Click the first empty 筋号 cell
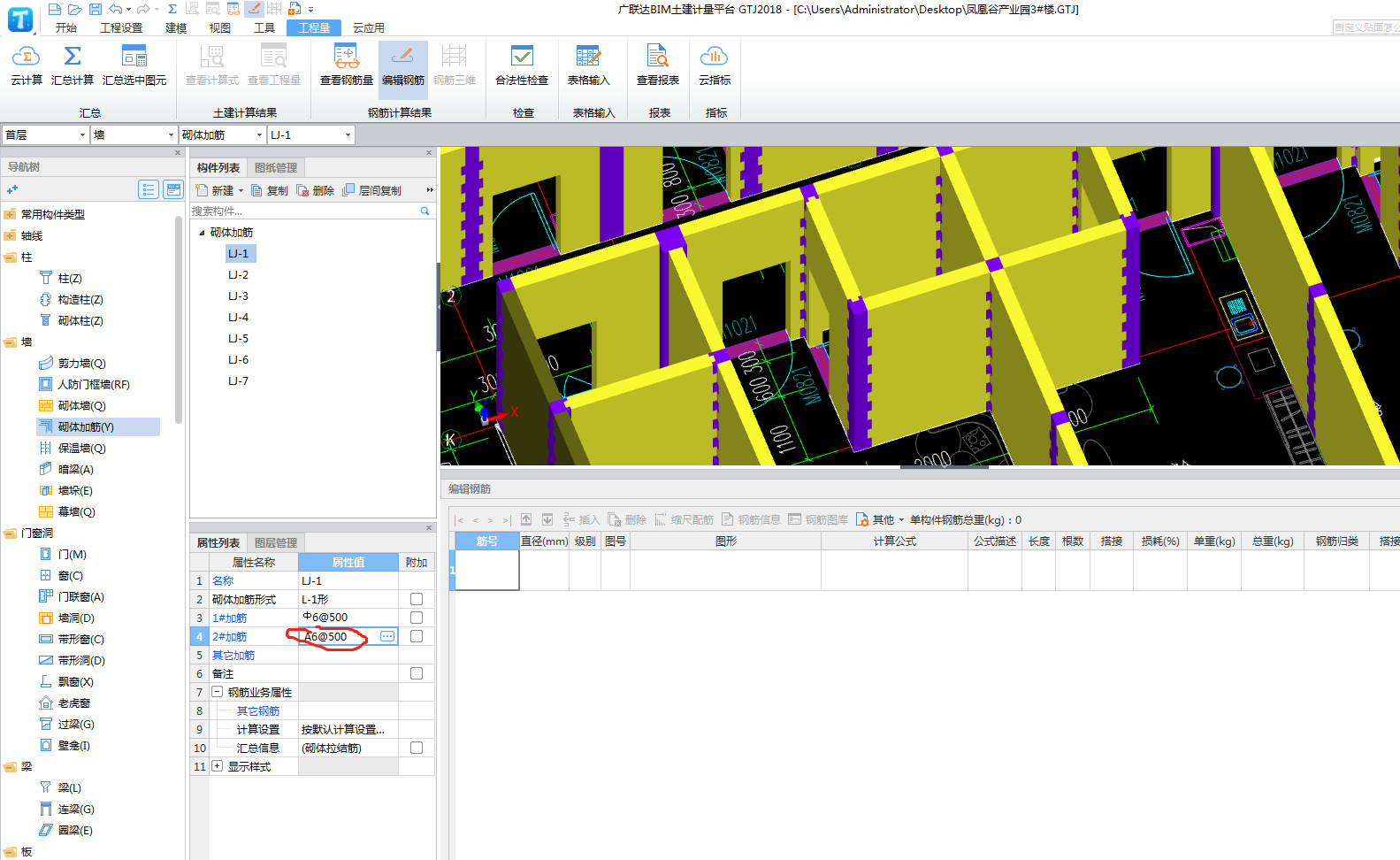This screenshot has height=860, width=1400. (487, 571)
